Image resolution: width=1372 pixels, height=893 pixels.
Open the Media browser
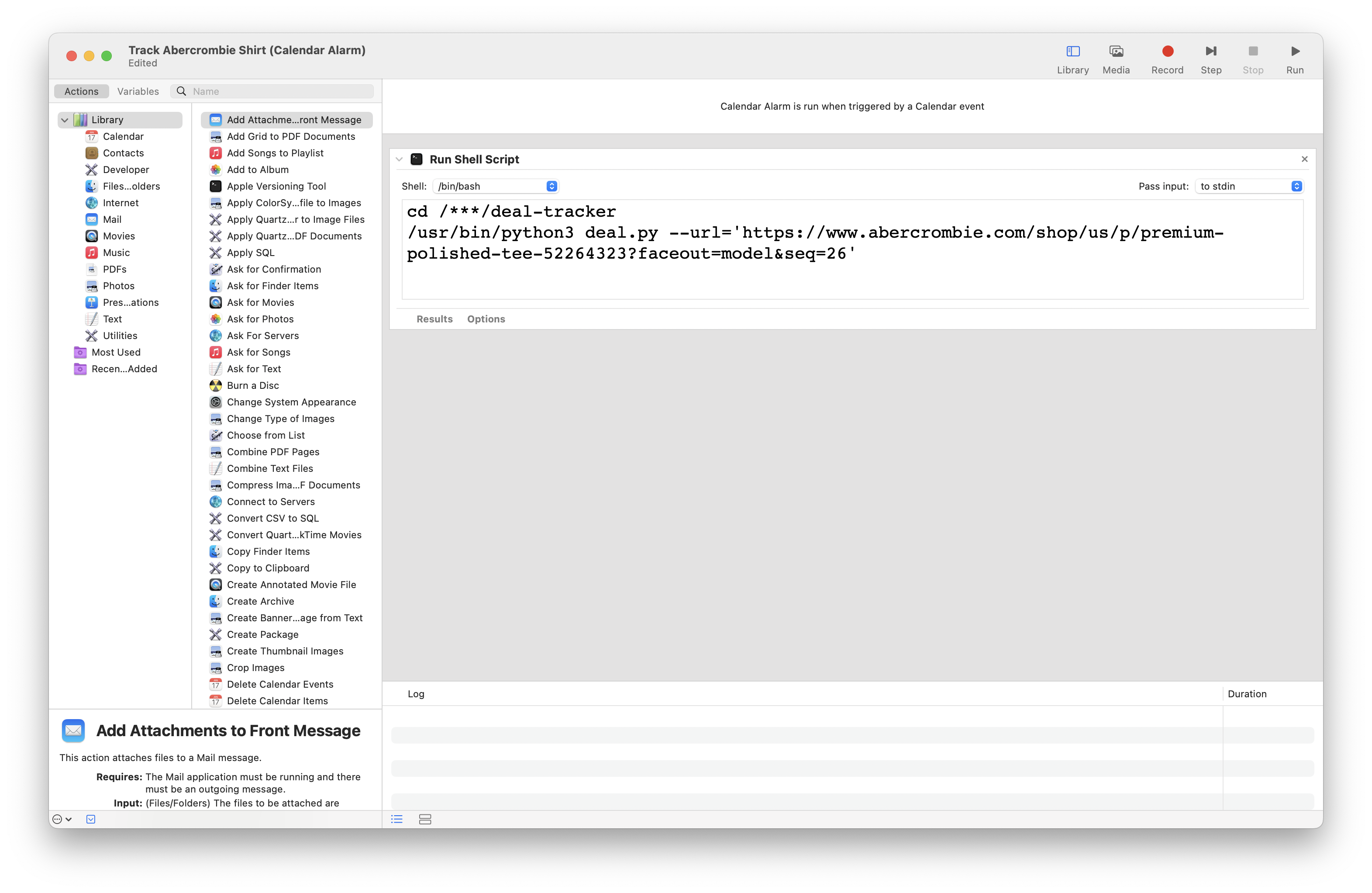click(1116, 59)
